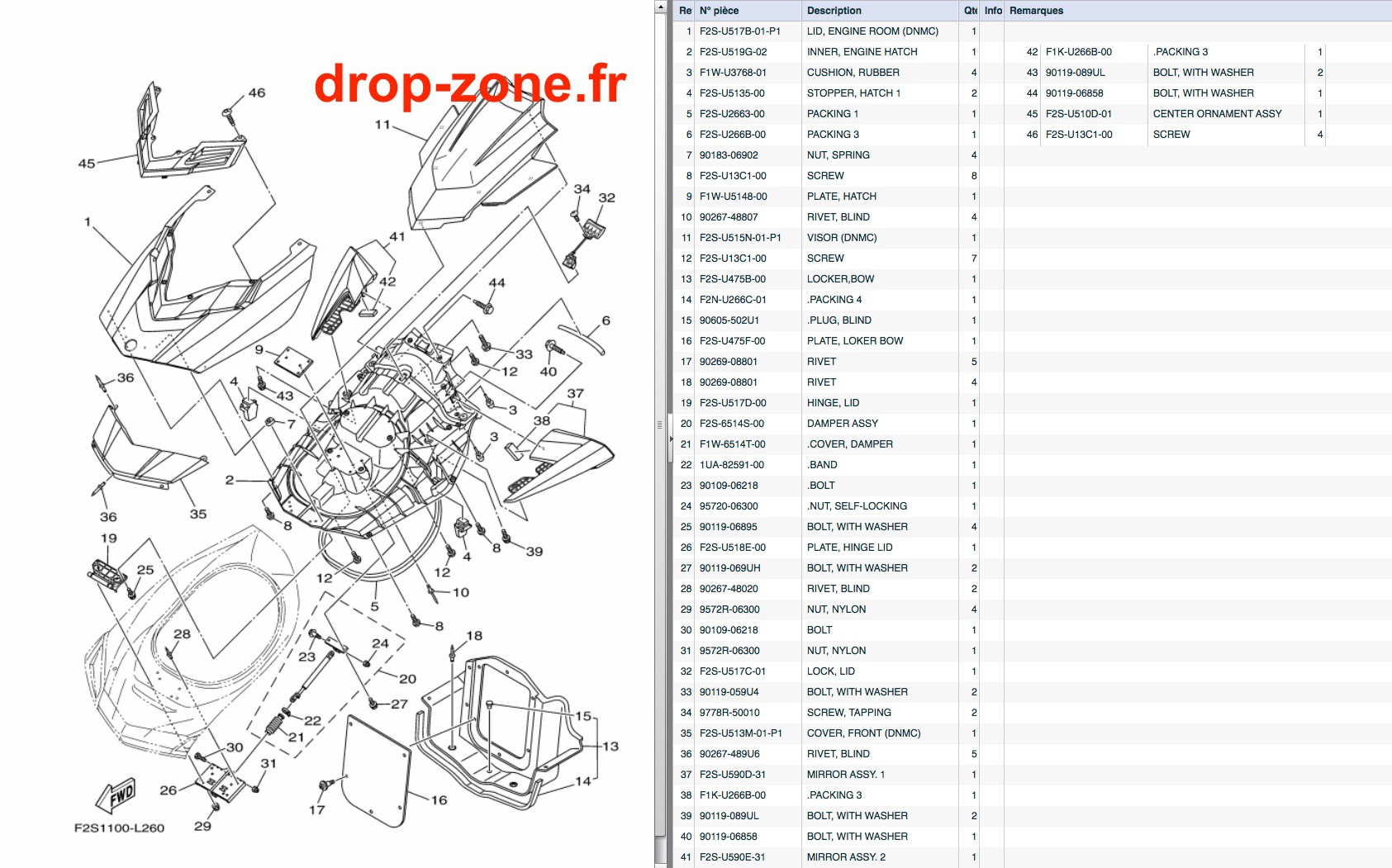This screenshot has width=1392, height=868.
Task: Click callout number 37 near the mirror
Action: click(576, 393)
